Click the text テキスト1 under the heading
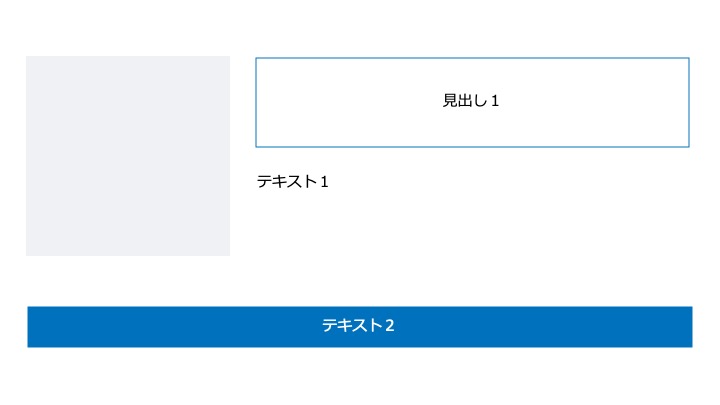The image size is (720, 405). (x=292, y=181)
